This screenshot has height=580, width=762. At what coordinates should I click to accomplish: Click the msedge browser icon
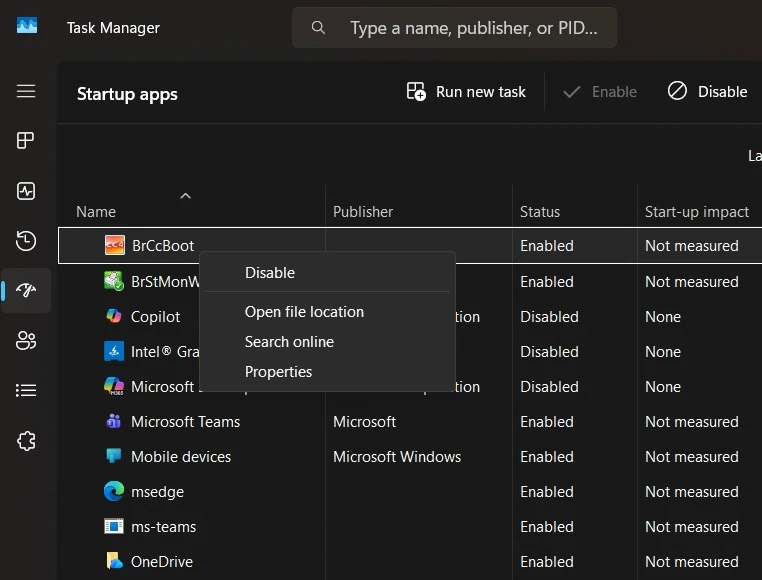coord(114,491)
